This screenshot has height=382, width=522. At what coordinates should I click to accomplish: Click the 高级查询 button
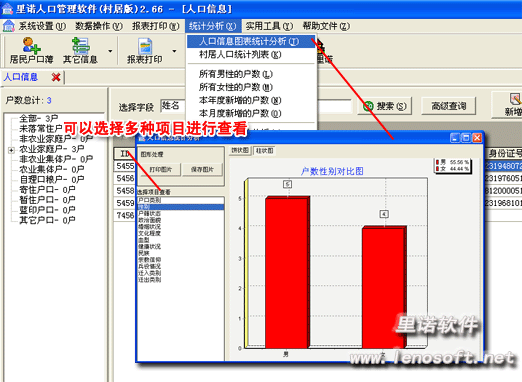(448, 106)
